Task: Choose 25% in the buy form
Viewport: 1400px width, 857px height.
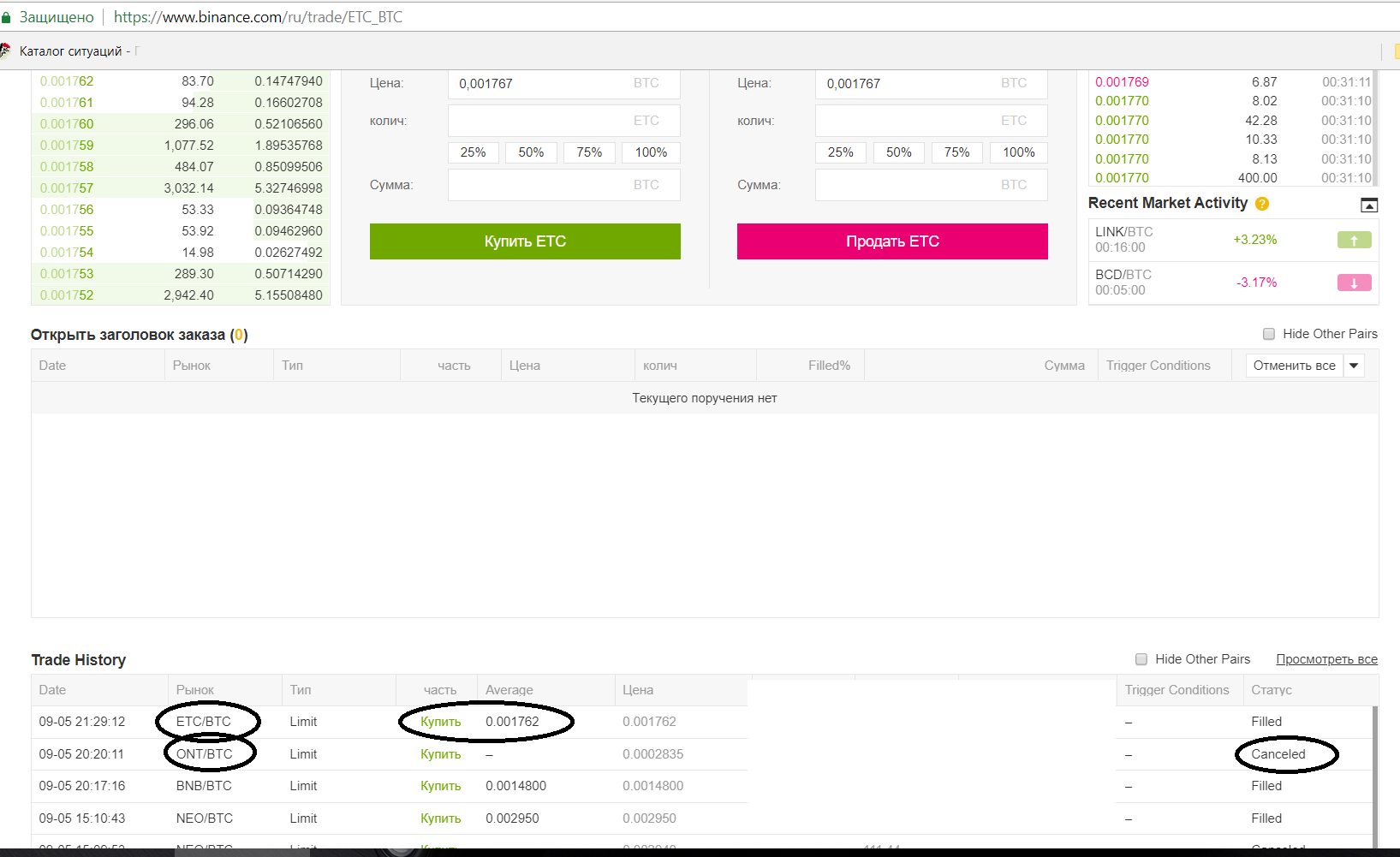Action: 473,152
